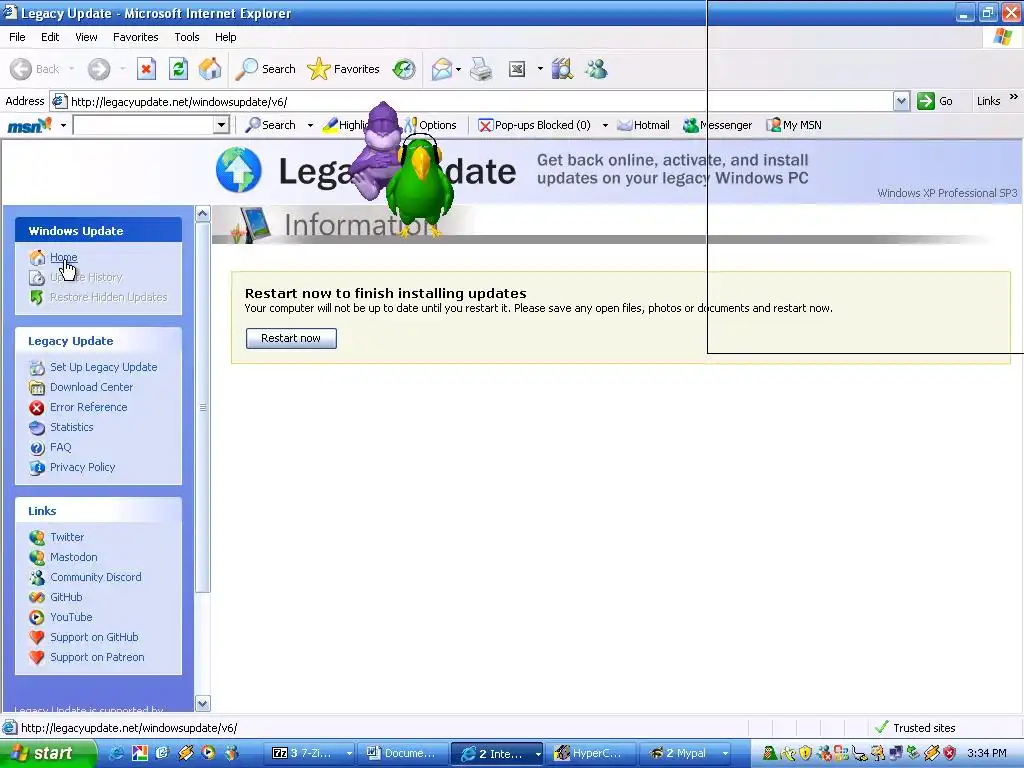Open the Search pane in IE toolbar
The image size is (1024, 768).
(x=266, y=69)
